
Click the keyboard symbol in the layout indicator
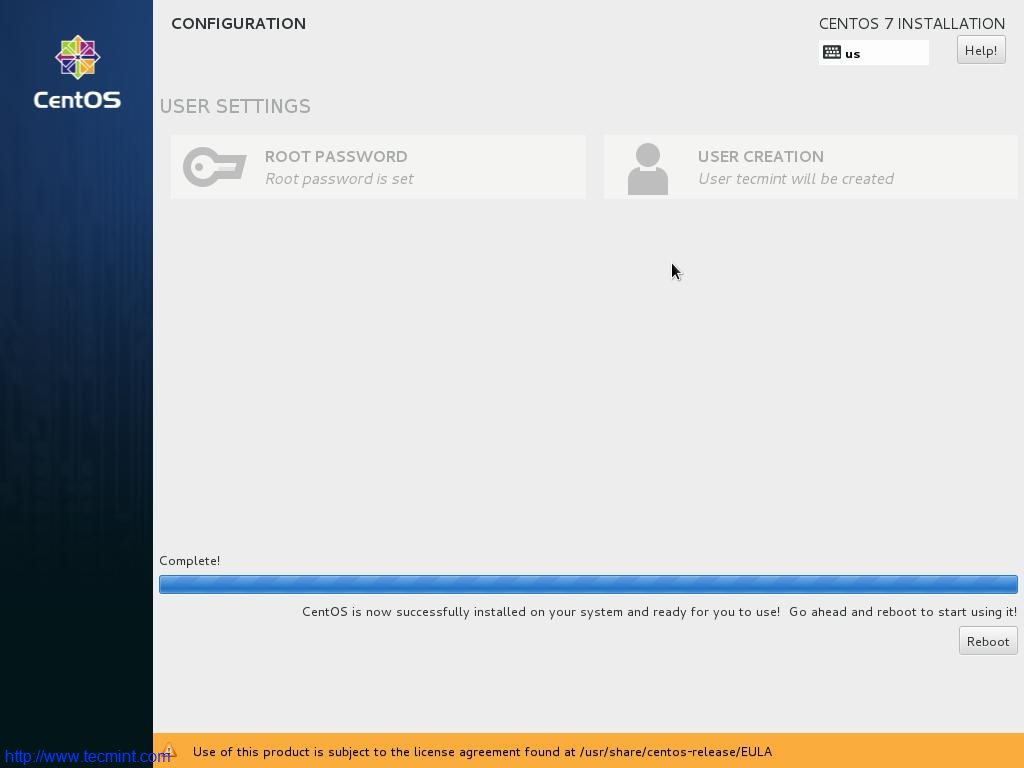pyautogui.click(x=833, y=52)
